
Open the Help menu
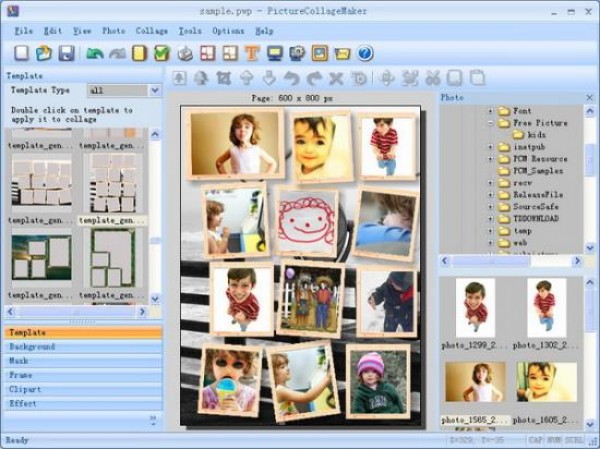264,31
